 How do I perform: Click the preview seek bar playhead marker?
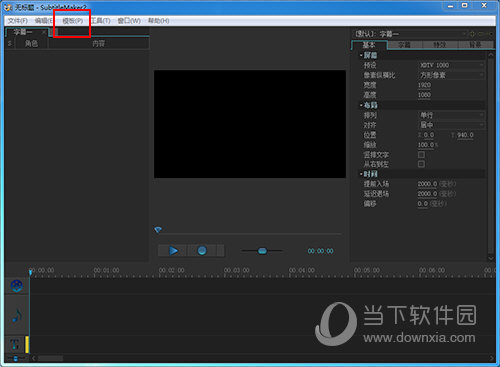tap(158, 230)
